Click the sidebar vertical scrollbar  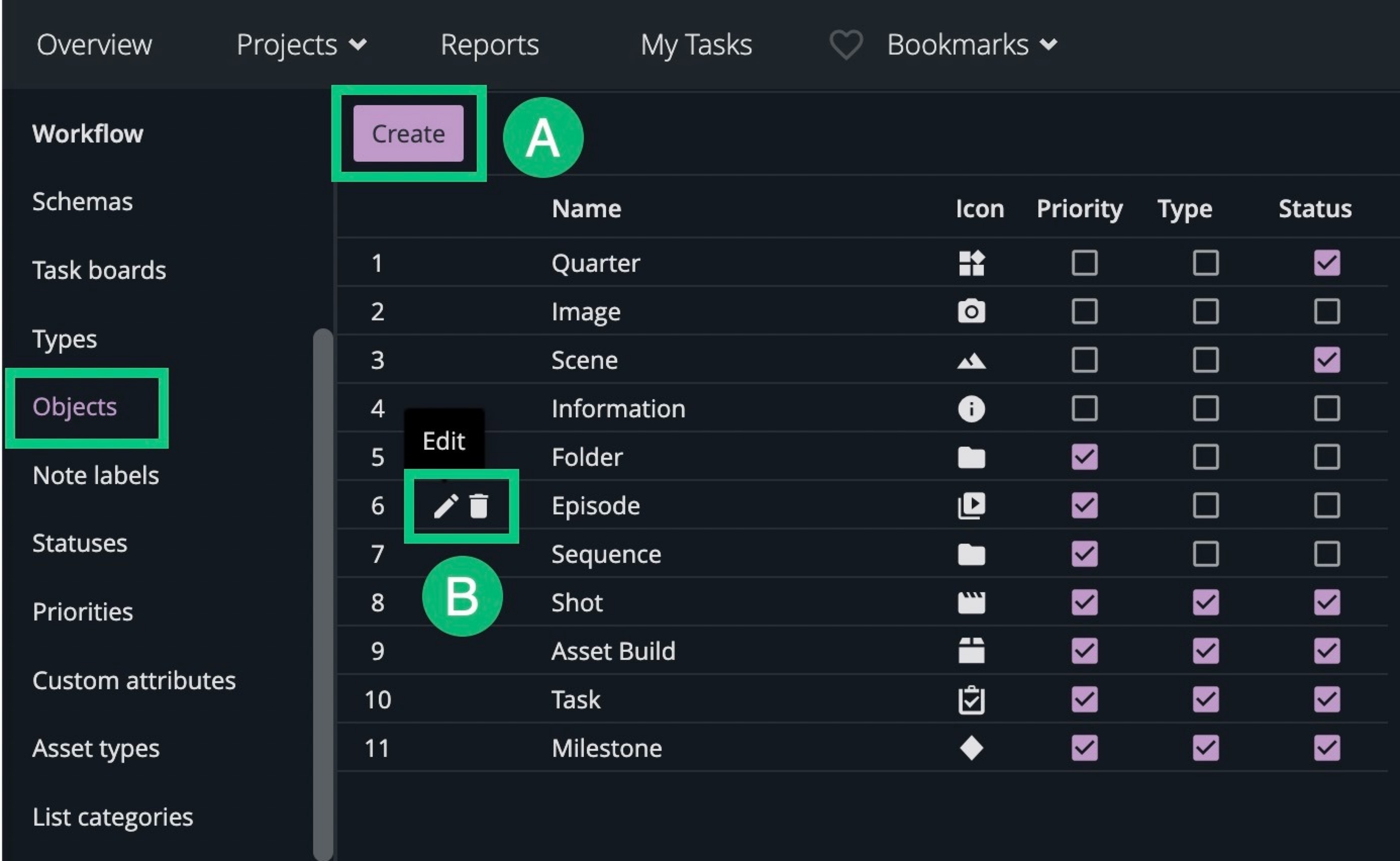[x=323, y=594]
